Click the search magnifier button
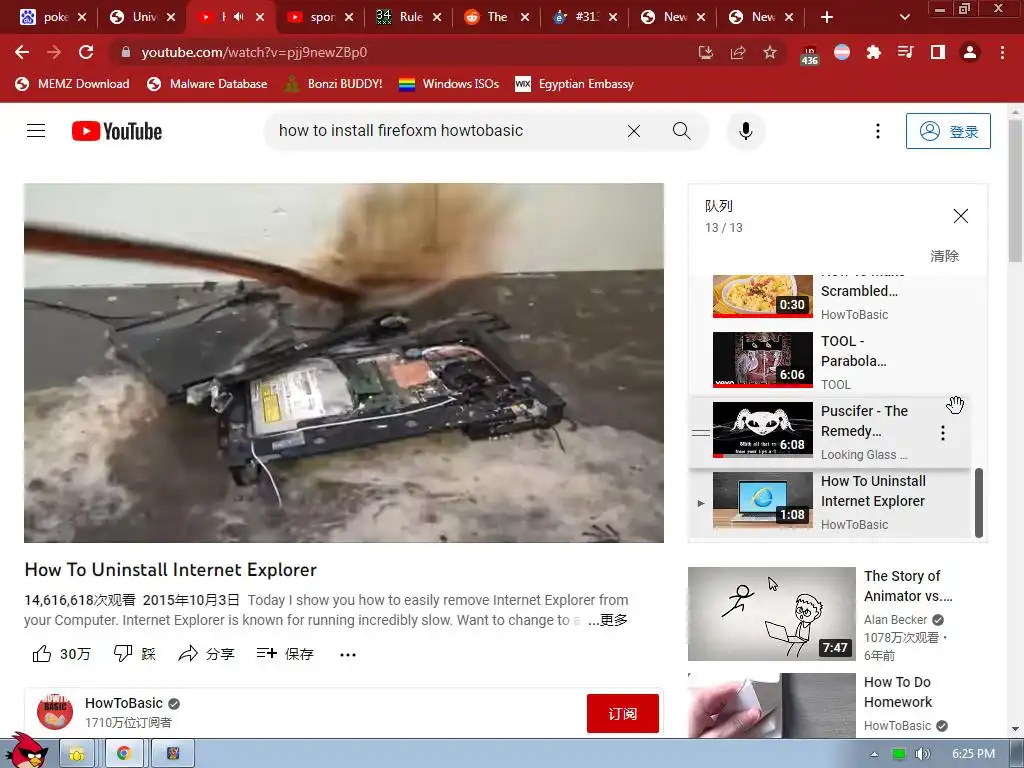The image size is (1024, 768). 681,131
